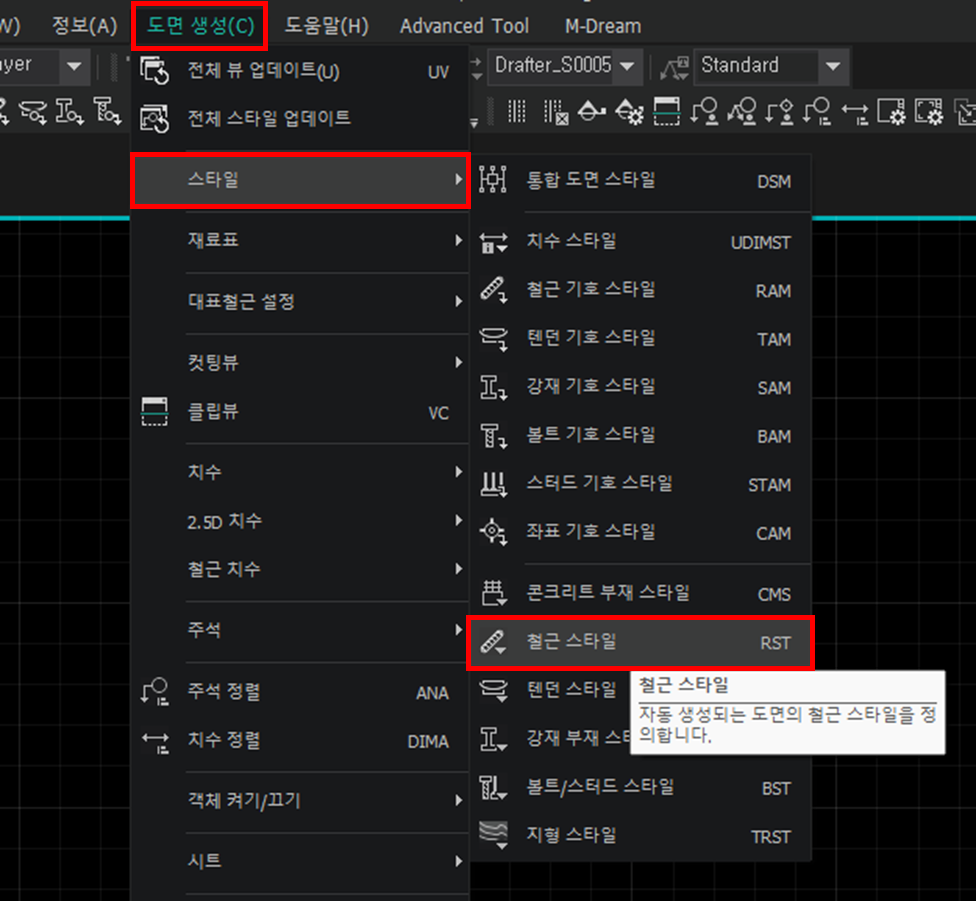Viewport: 976px width, 901px height.
Task: Click the 좌표 기호 스타일 icon
Action: click(493, 532)
